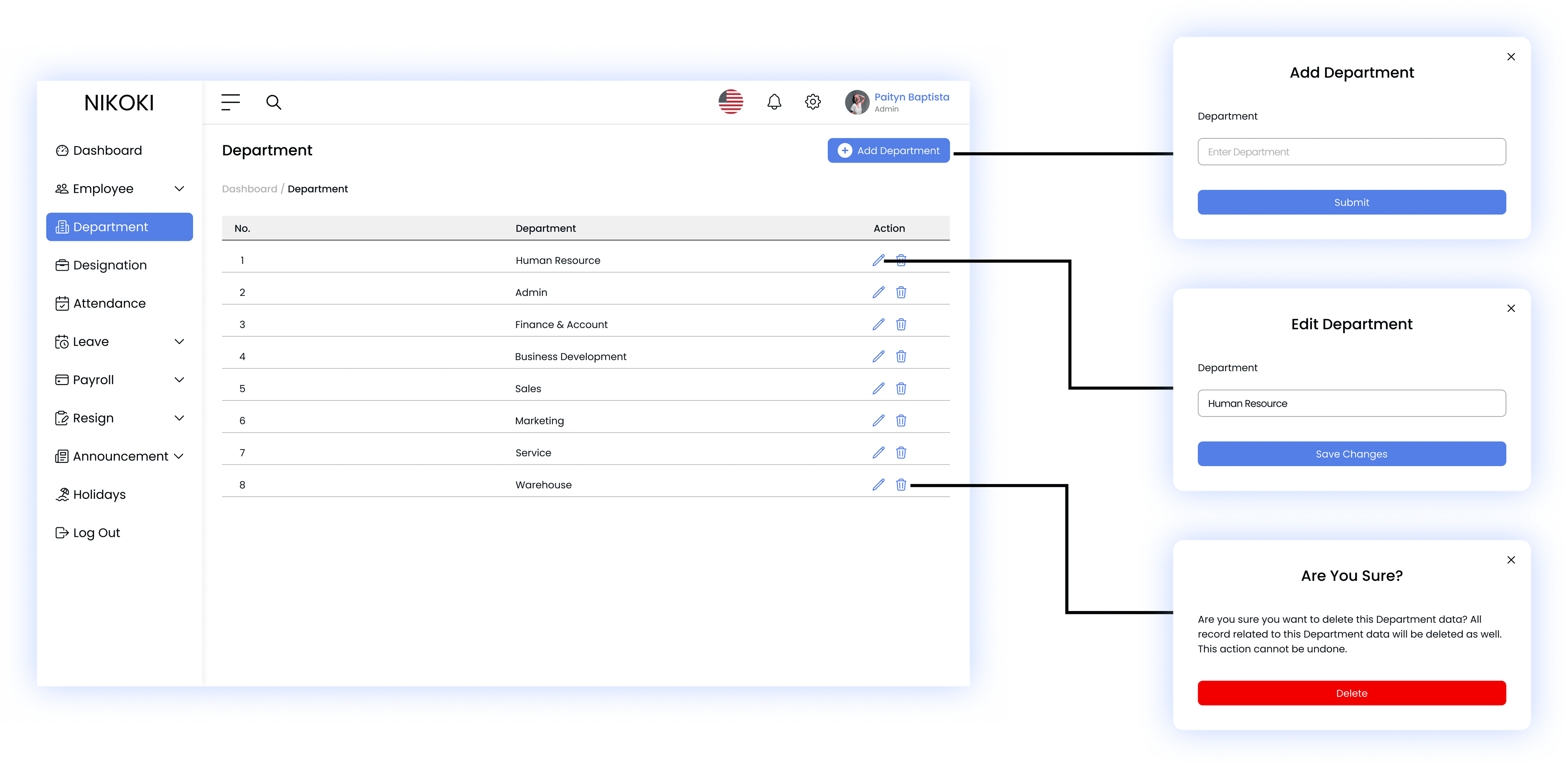Click the NIKOKI logo
The image size is (1568, 767).
(119, 103)
